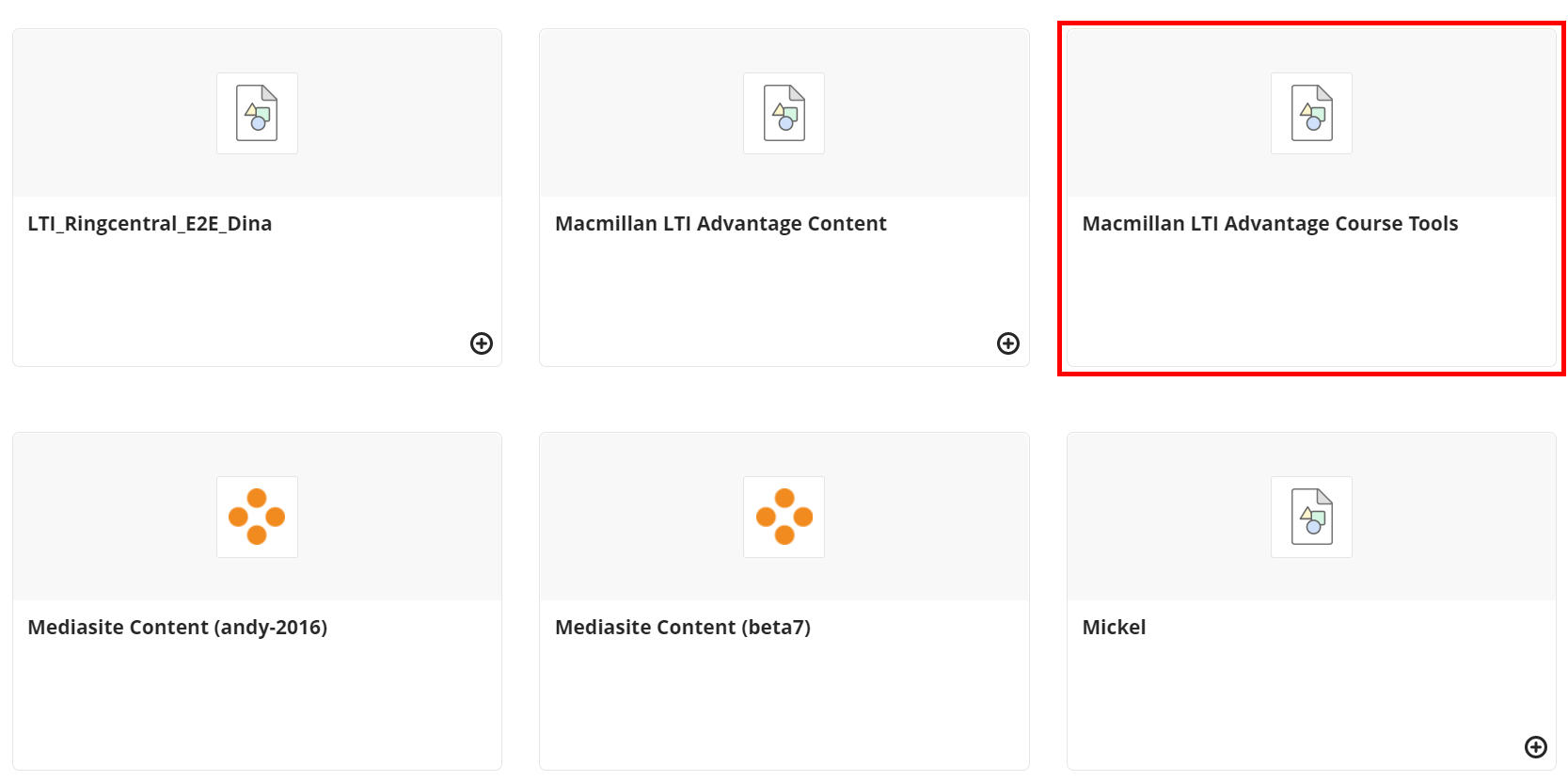Open the Mediasite Content (beta7) title
This screenshot has height=781, width=1568.
(683, 628)
